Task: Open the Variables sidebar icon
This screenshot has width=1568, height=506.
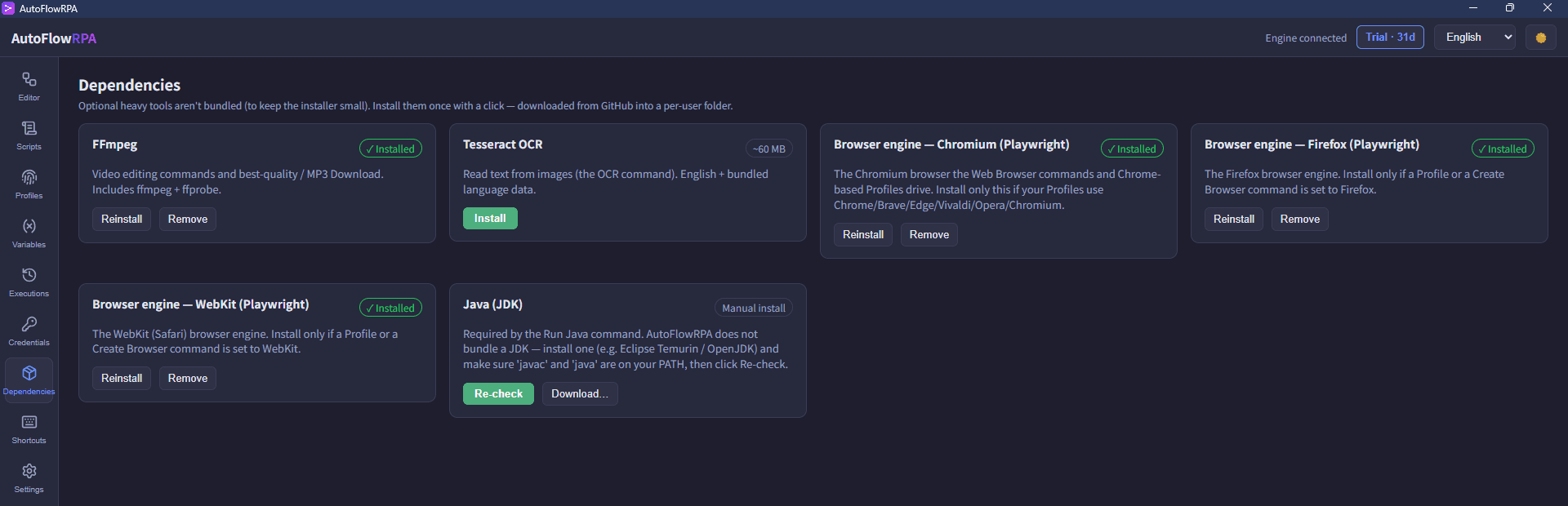Action: [29, 226]
